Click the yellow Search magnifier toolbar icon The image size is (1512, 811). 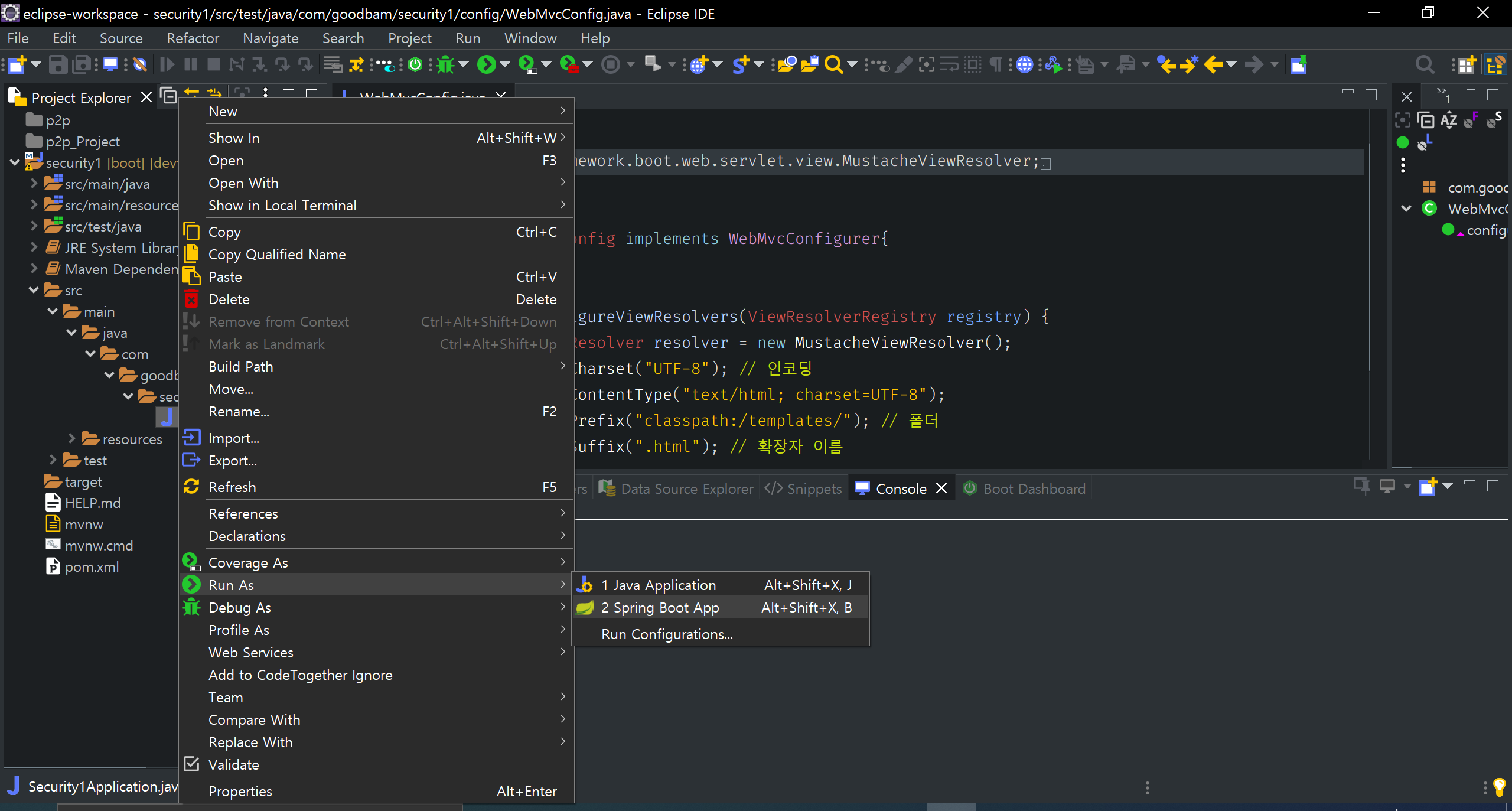[833, 64]
